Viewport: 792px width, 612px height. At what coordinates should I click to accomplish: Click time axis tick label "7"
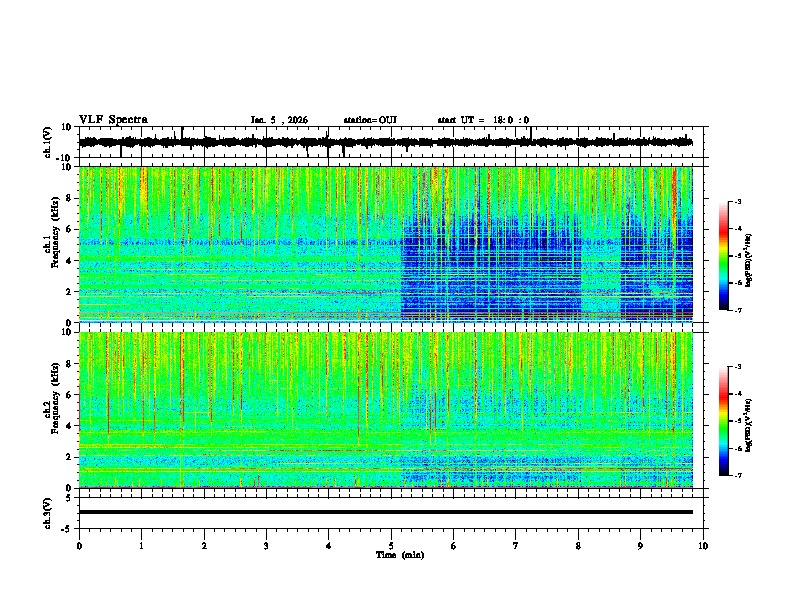click(x=516, y=546)
